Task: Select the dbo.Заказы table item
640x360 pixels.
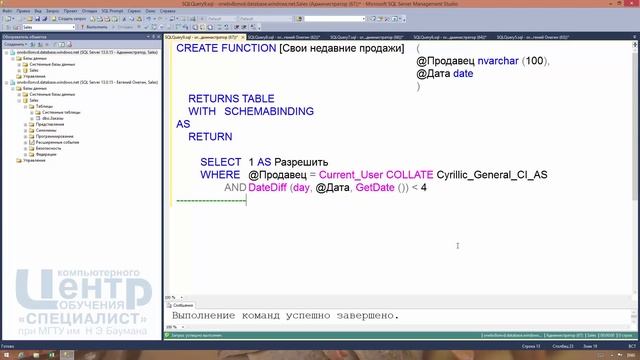Action: point(53,118)
